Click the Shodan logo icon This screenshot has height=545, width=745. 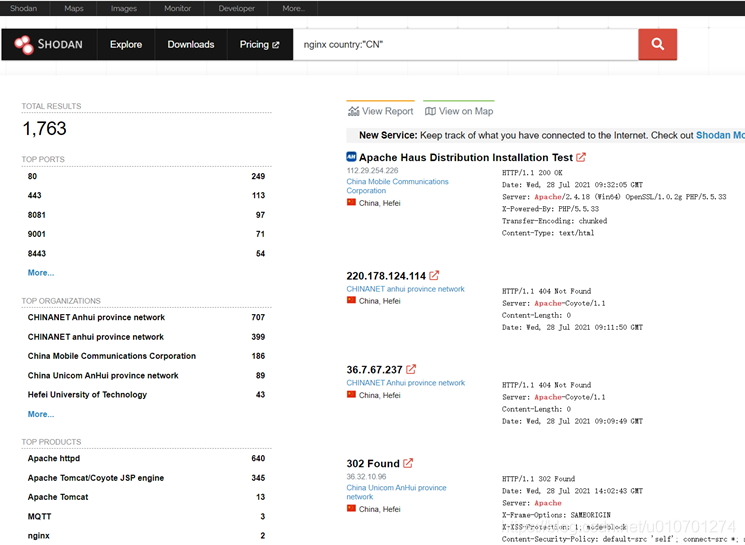24,45
